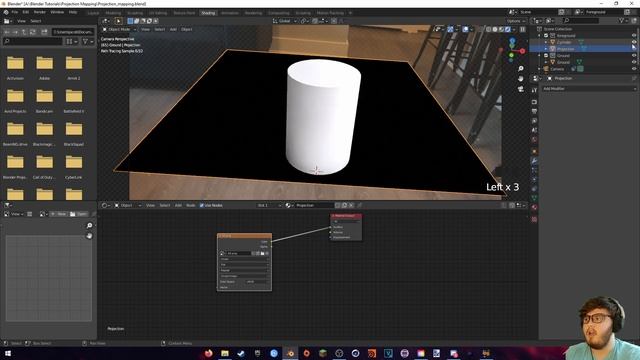Select the Camera object in outliner

pyautogui.click(x=557, y=69)
